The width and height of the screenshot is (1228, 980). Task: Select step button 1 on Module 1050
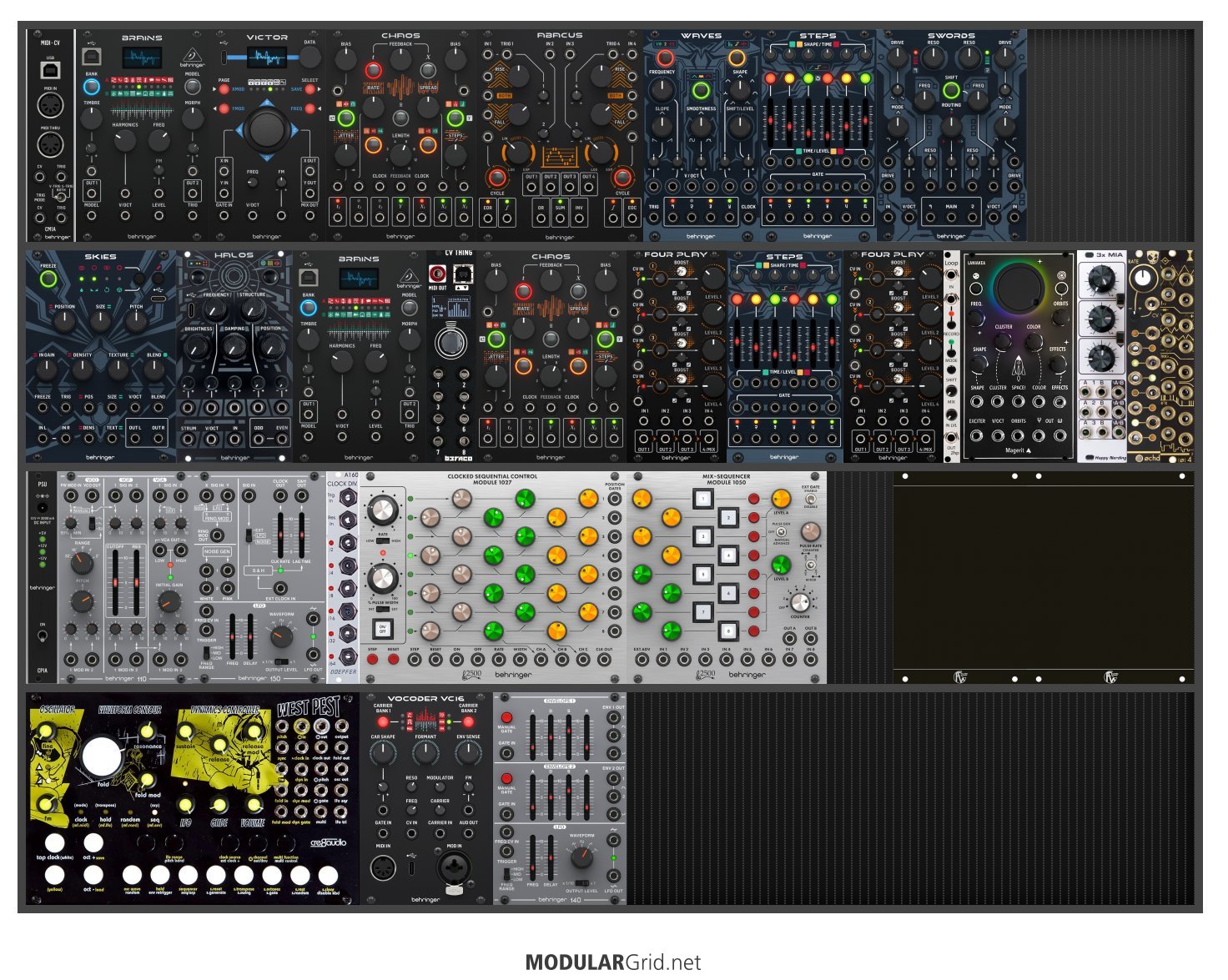[x=702, y=499]
